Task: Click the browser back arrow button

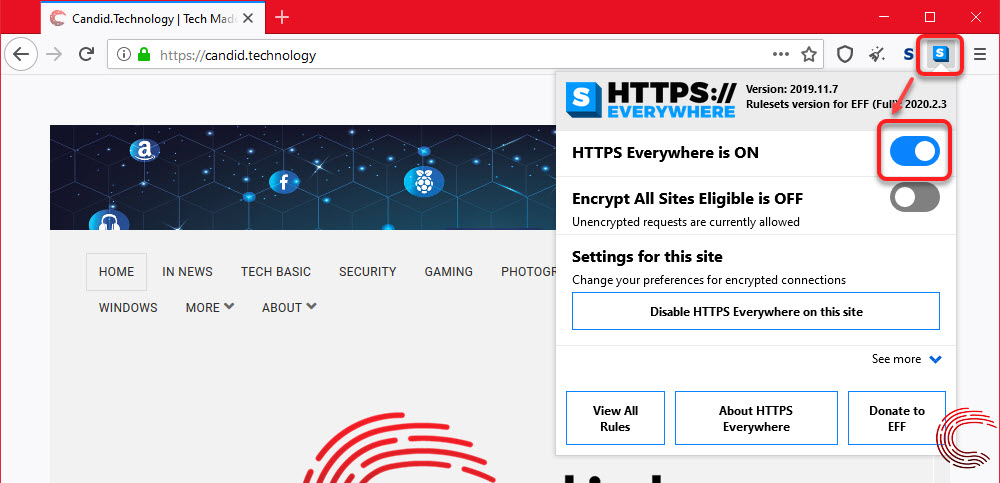Action: (21, 54)
